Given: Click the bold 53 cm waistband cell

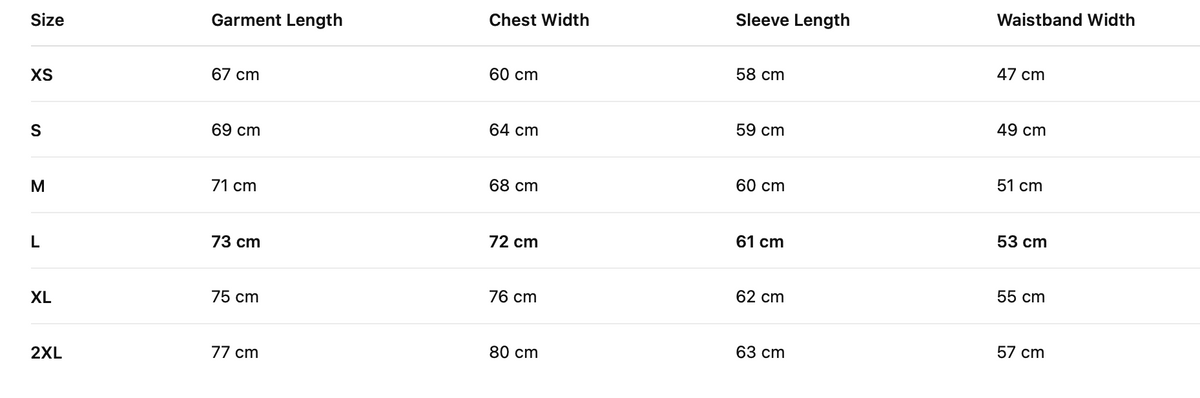Looking at the screenshot, I should tap(1022, 242).
